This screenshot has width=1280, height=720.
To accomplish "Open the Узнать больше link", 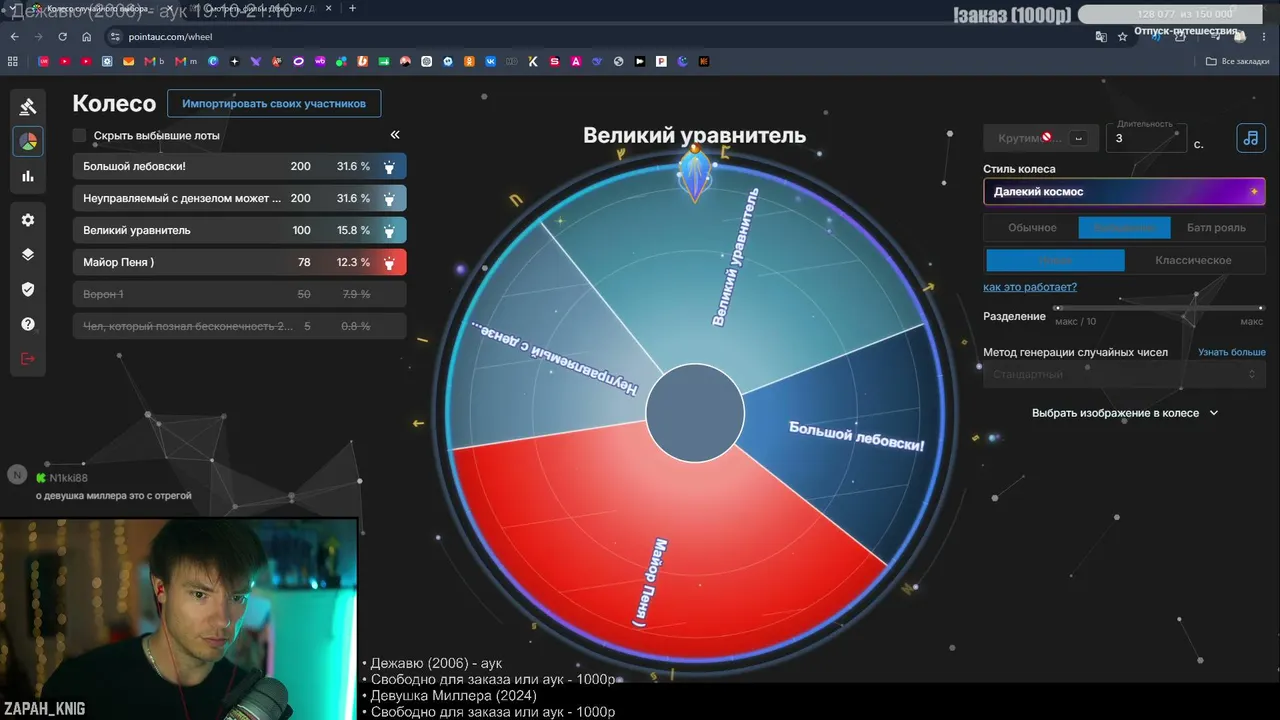I will click(1232, 352).
